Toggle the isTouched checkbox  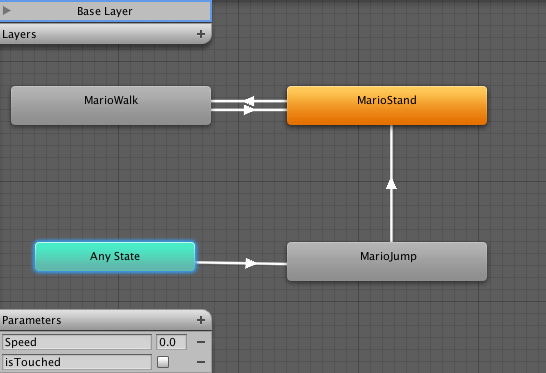[x=163, y=362]
